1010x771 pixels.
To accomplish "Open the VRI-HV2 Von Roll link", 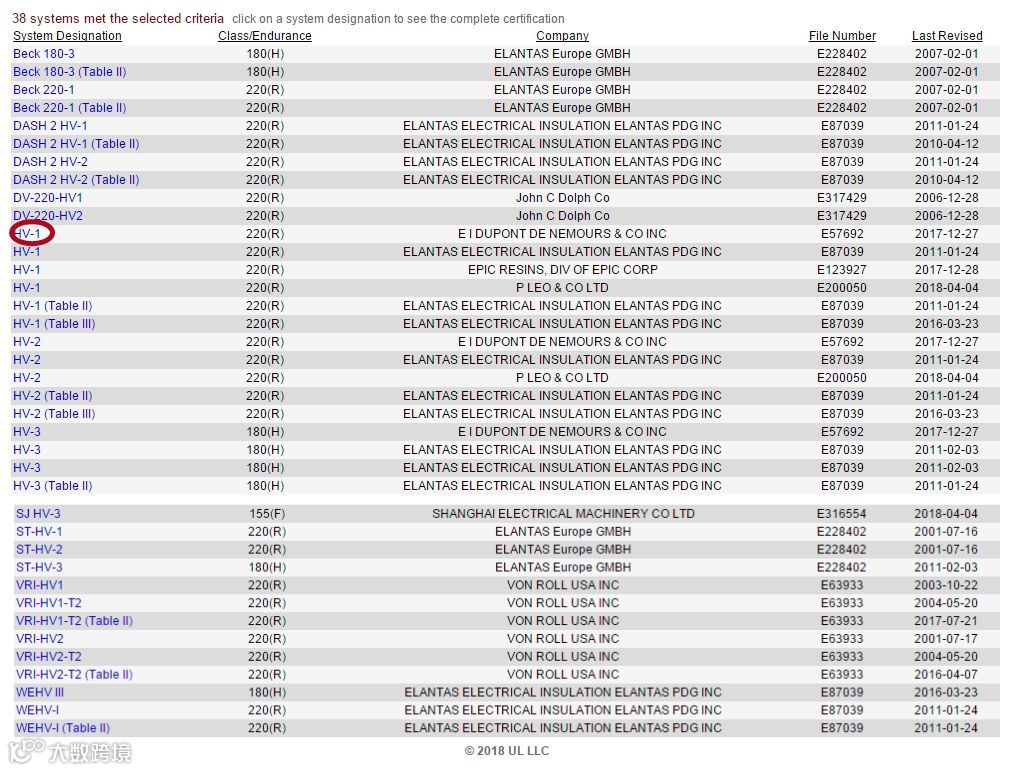I will (39, 640).
